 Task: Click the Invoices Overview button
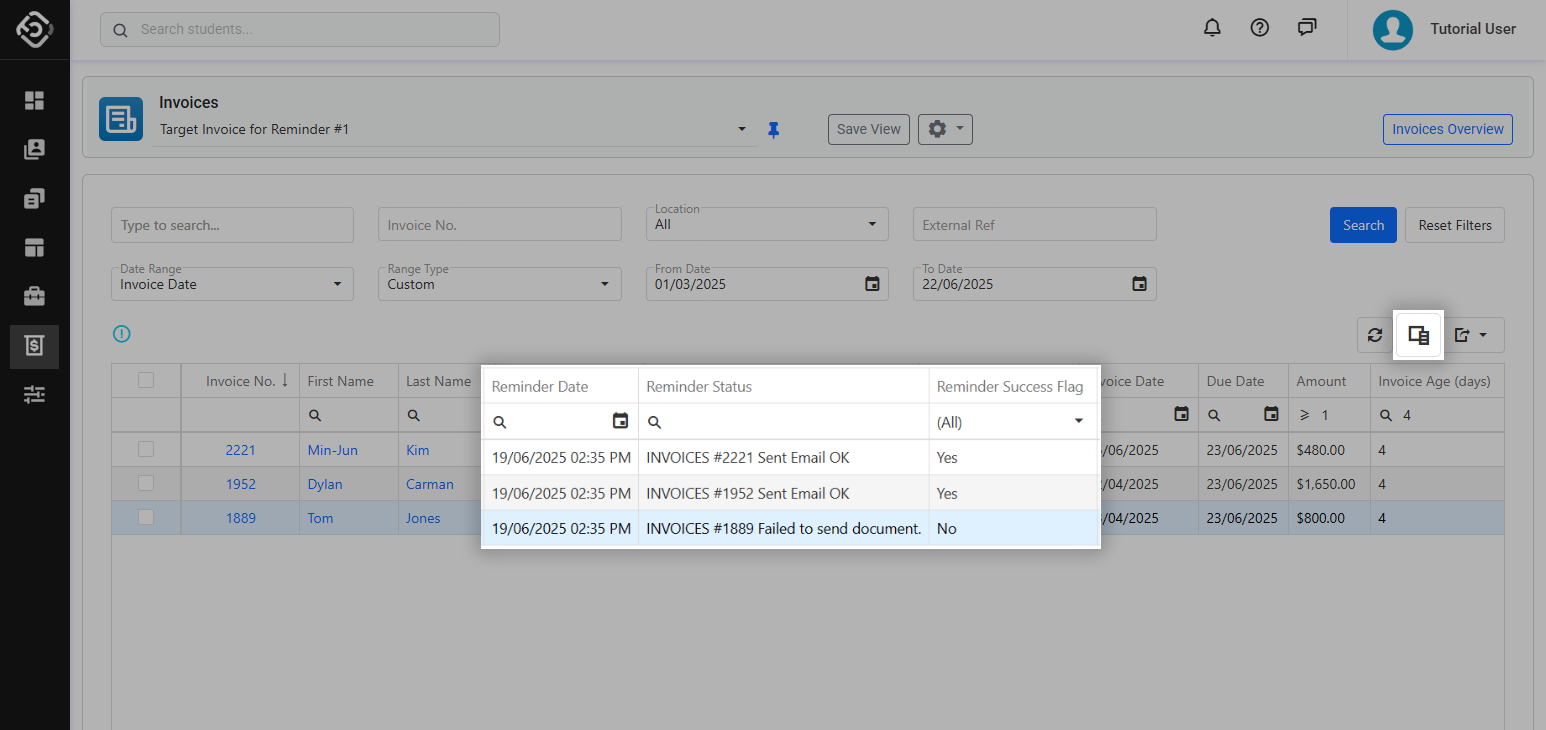(x=1447, y=129)
